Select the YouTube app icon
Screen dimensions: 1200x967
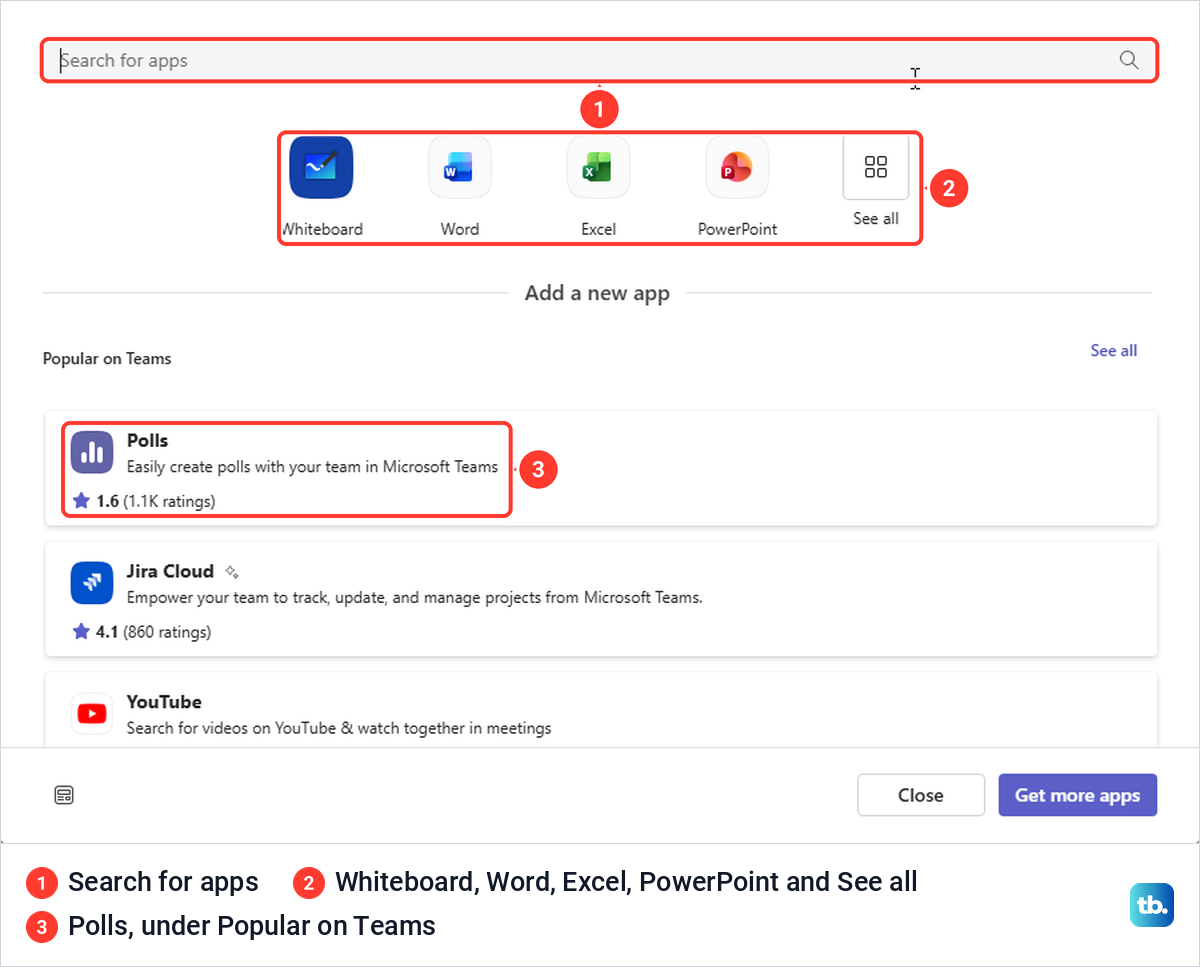(92, 714)
